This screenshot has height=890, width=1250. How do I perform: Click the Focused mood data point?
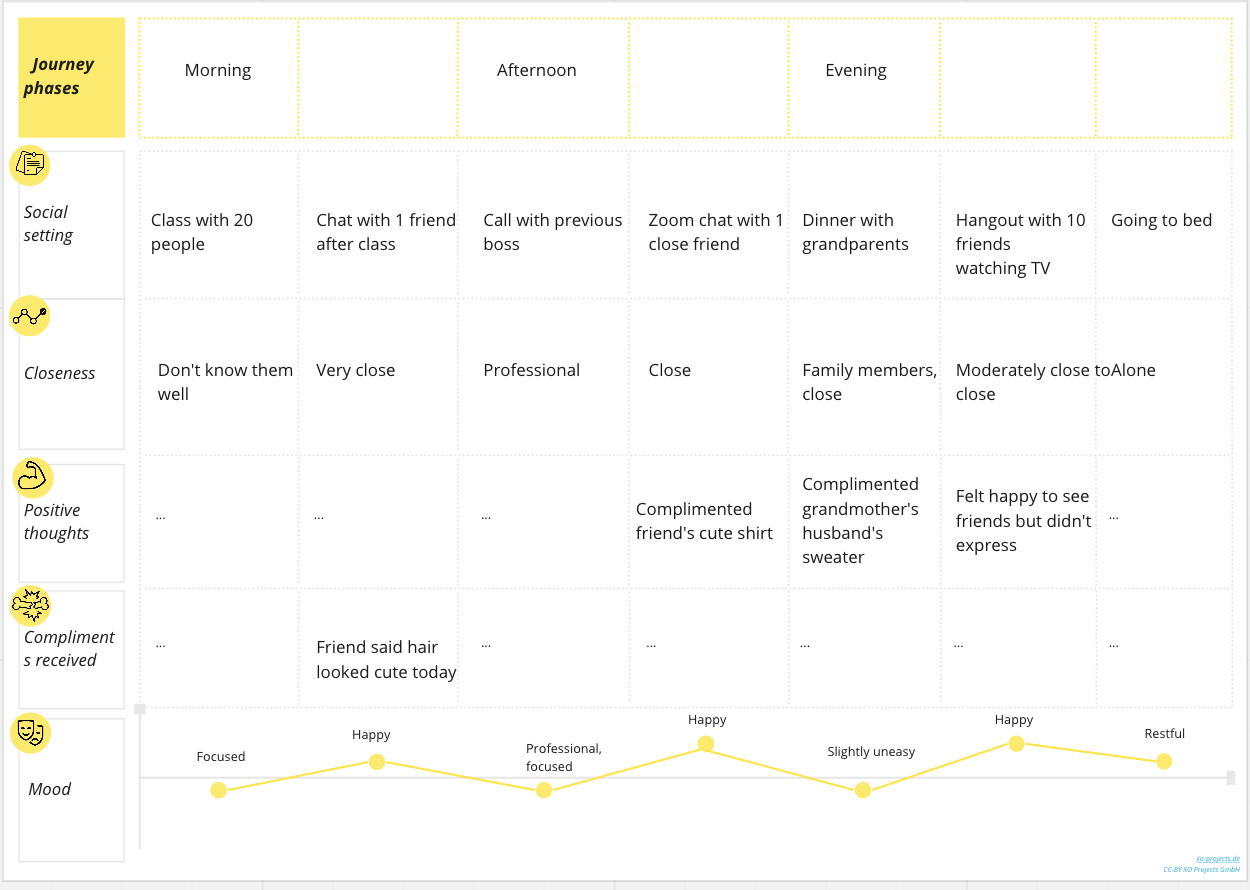(219, 790)
